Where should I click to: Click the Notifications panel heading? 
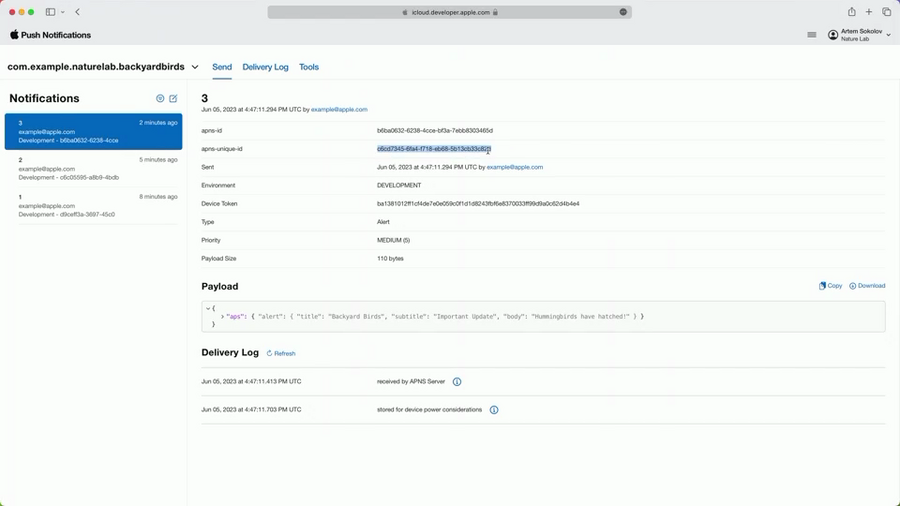tap(44, 99)
